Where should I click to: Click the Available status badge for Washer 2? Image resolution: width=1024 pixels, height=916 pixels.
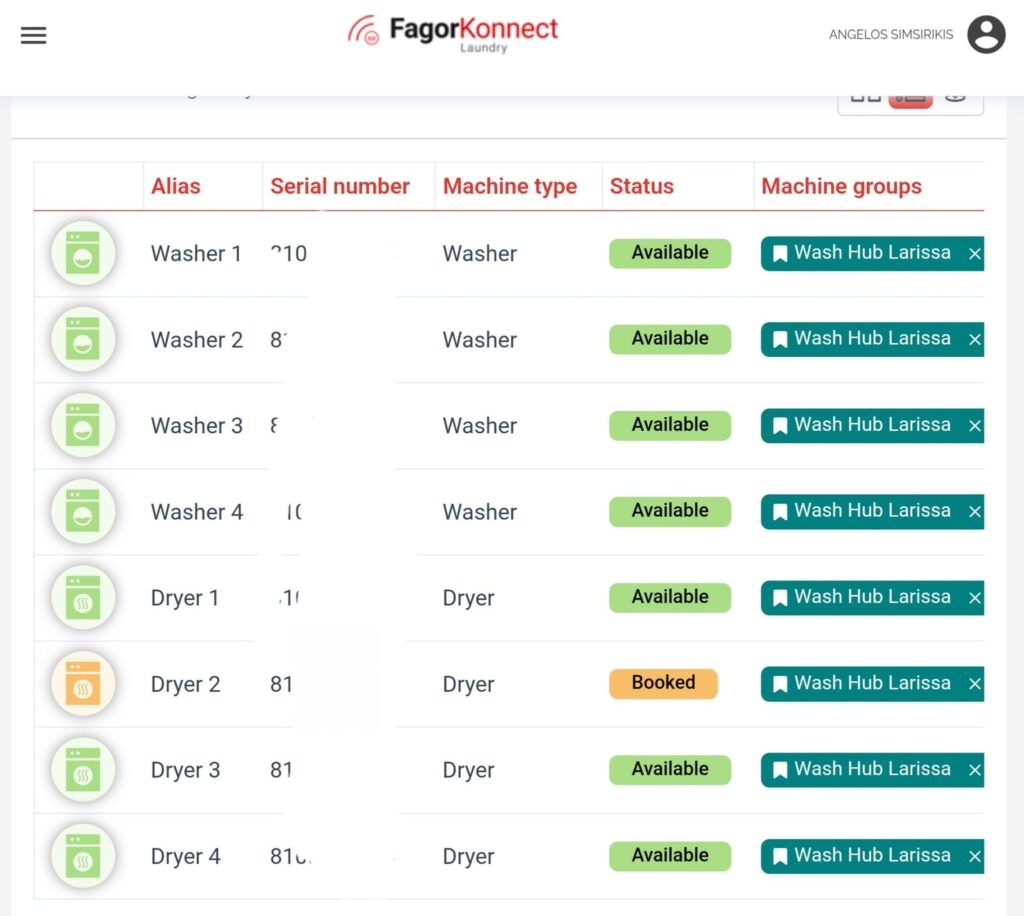(670, 339)
